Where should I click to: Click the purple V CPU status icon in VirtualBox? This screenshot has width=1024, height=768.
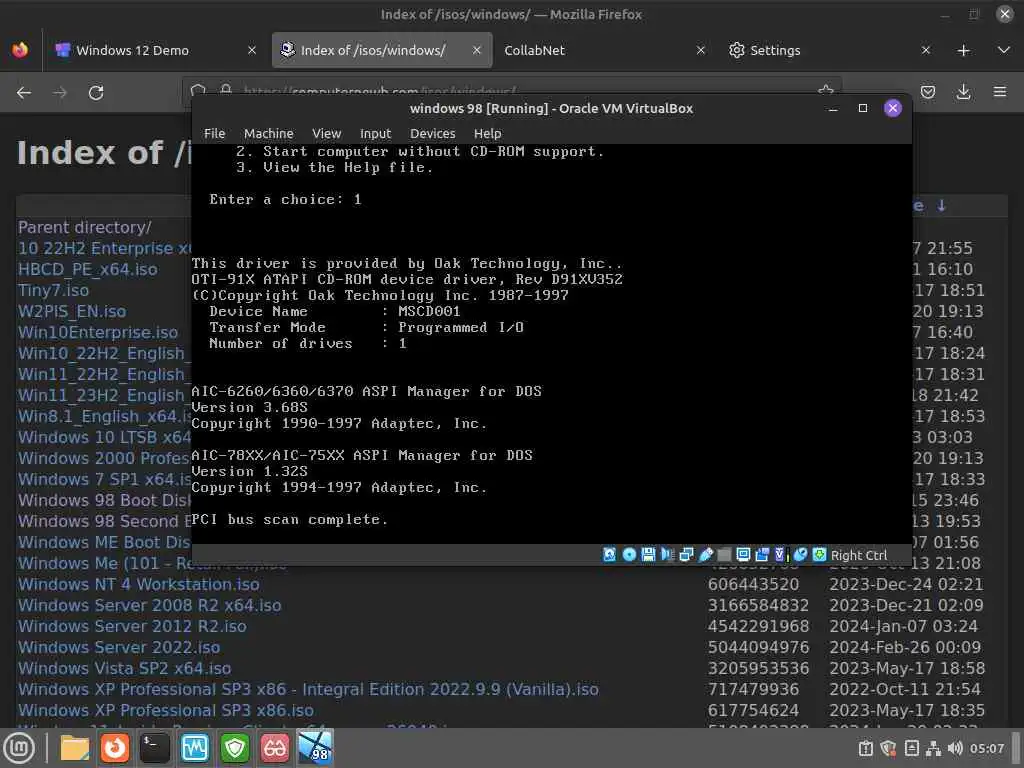pyautogui.click(x=781, y=554)
